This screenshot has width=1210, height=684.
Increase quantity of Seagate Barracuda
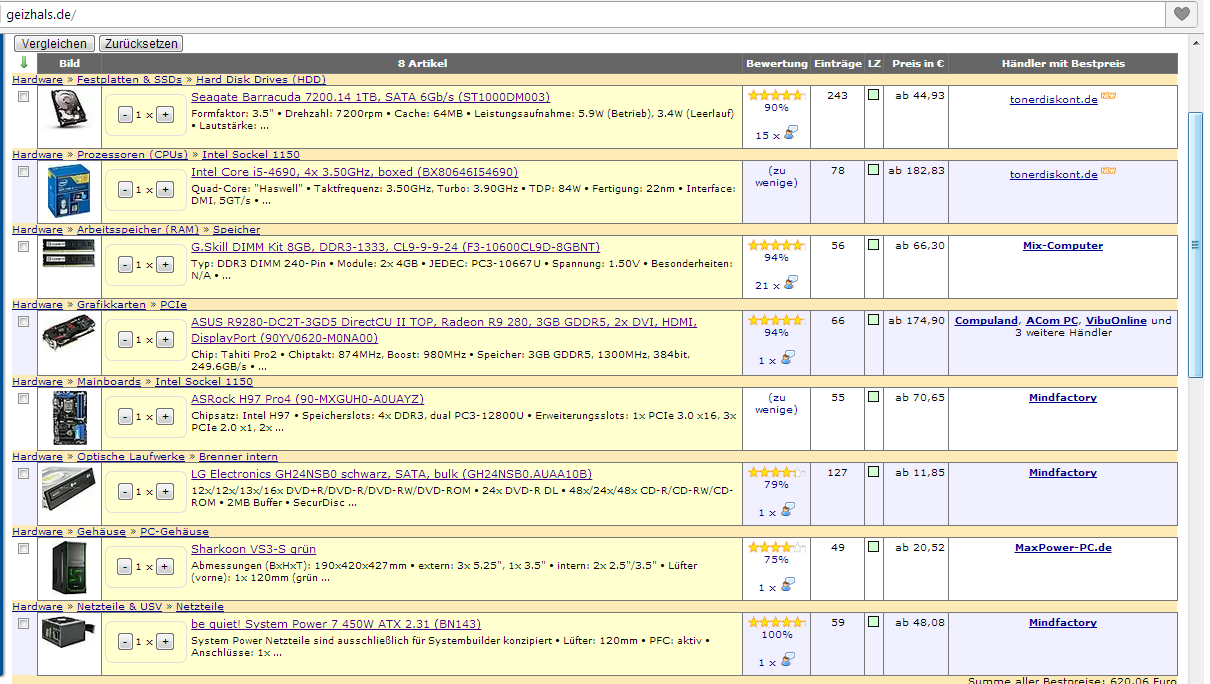click(165, 115)
